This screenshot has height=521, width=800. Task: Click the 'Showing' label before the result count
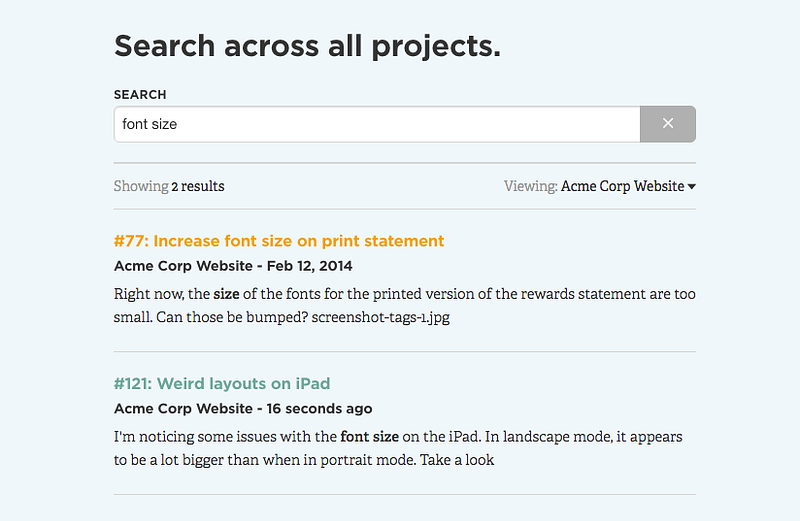pyautogui.click(x=141, y=186)
